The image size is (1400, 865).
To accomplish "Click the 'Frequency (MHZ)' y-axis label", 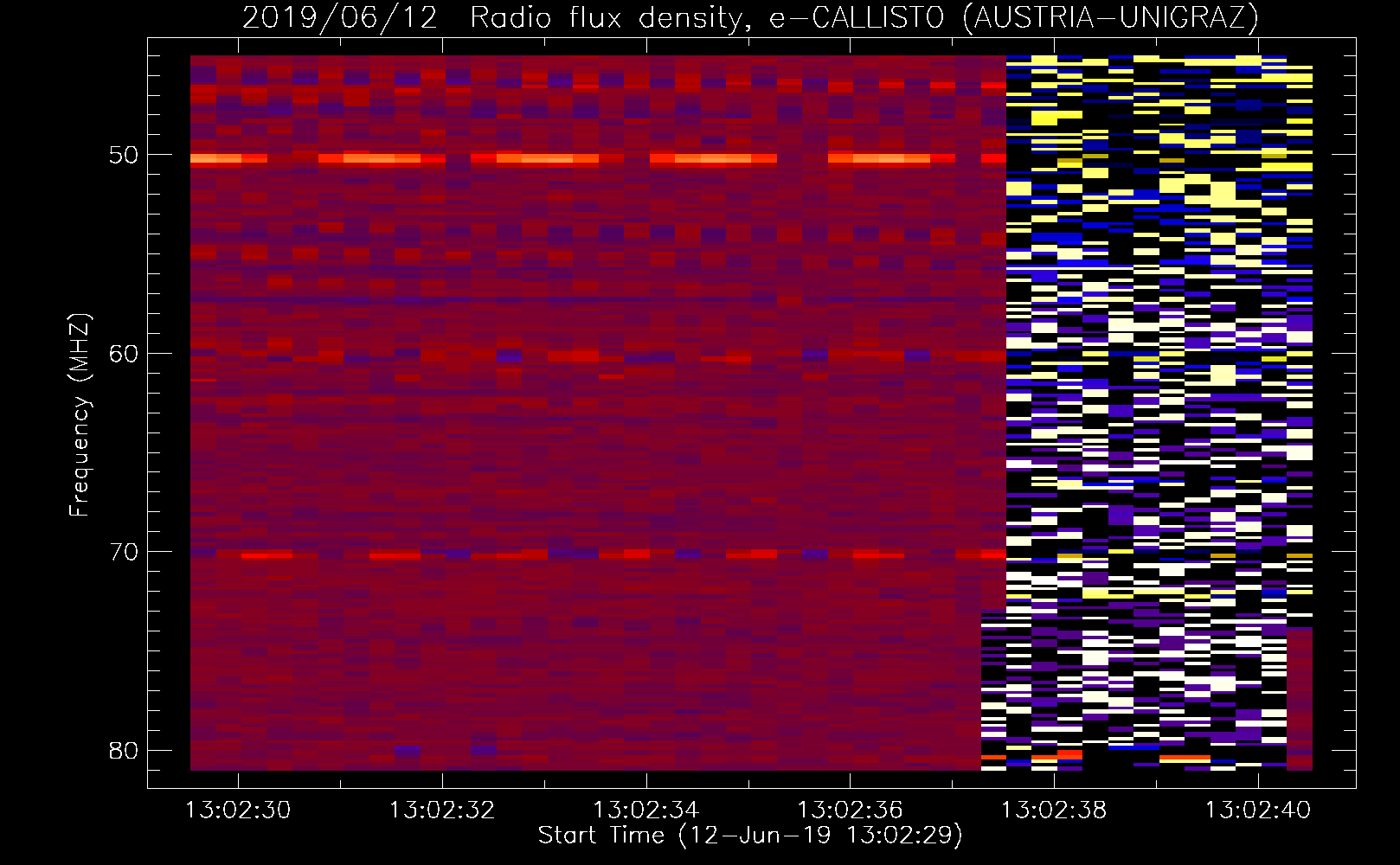I will [80, 415].
